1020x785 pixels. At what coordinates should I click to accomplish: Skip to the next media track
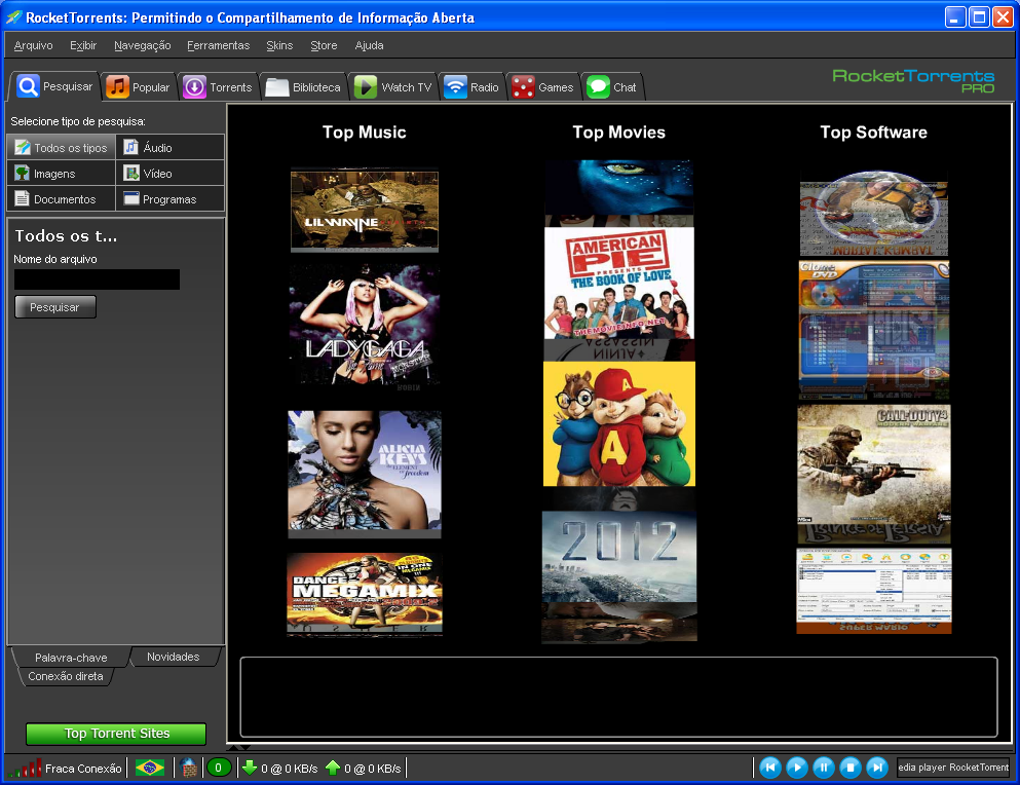pyautogui.click(x=877, y=768)
